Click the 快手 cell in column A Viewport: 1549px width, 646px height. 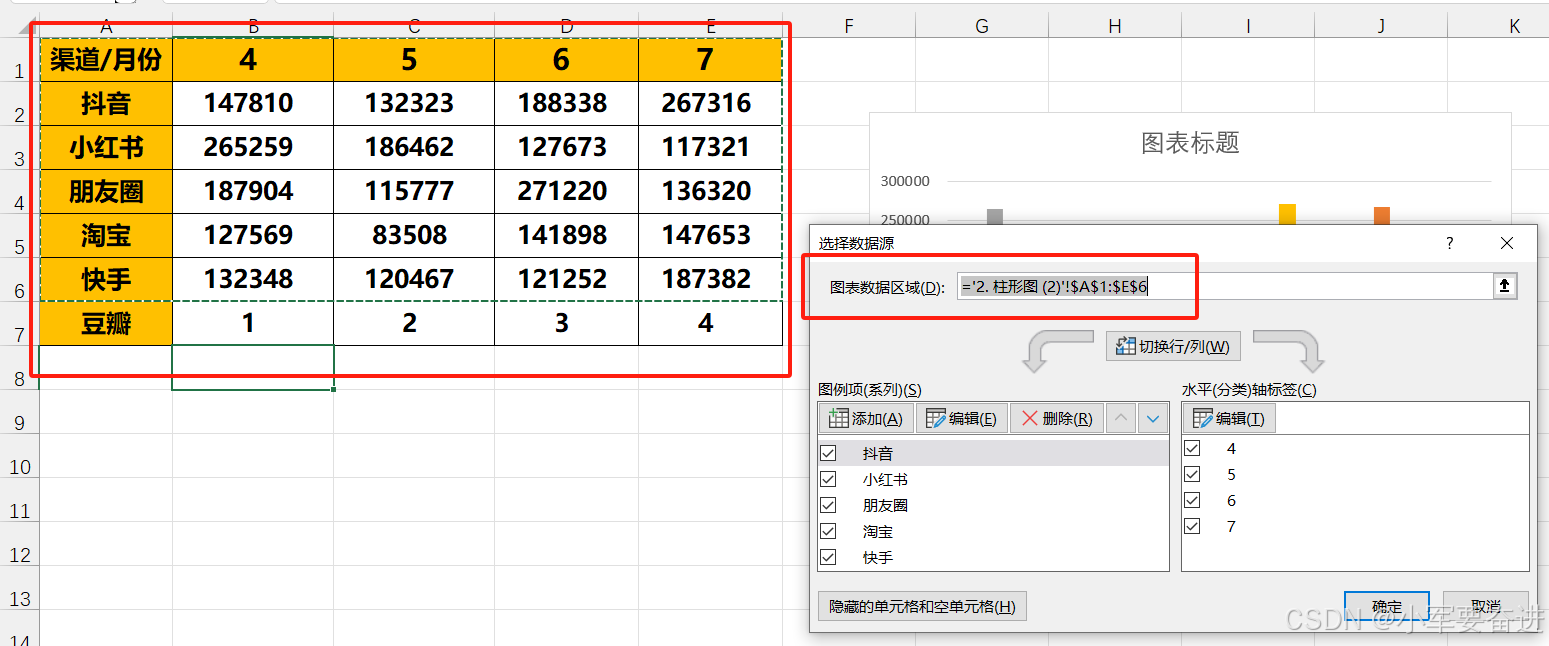(106, 280)
